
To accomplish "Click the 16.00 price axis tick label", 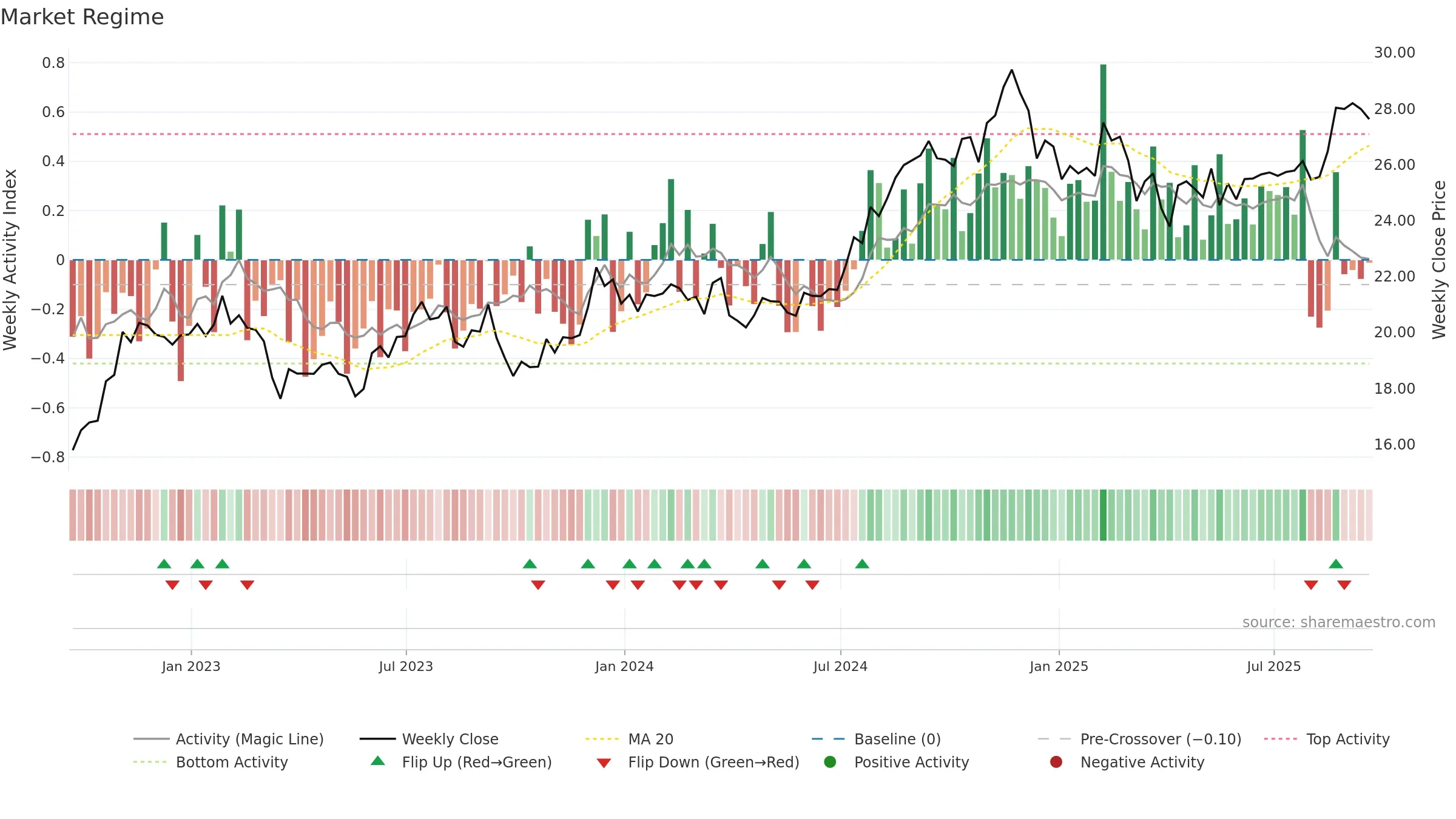I will pyautogui.click(x=1395, y=444).
